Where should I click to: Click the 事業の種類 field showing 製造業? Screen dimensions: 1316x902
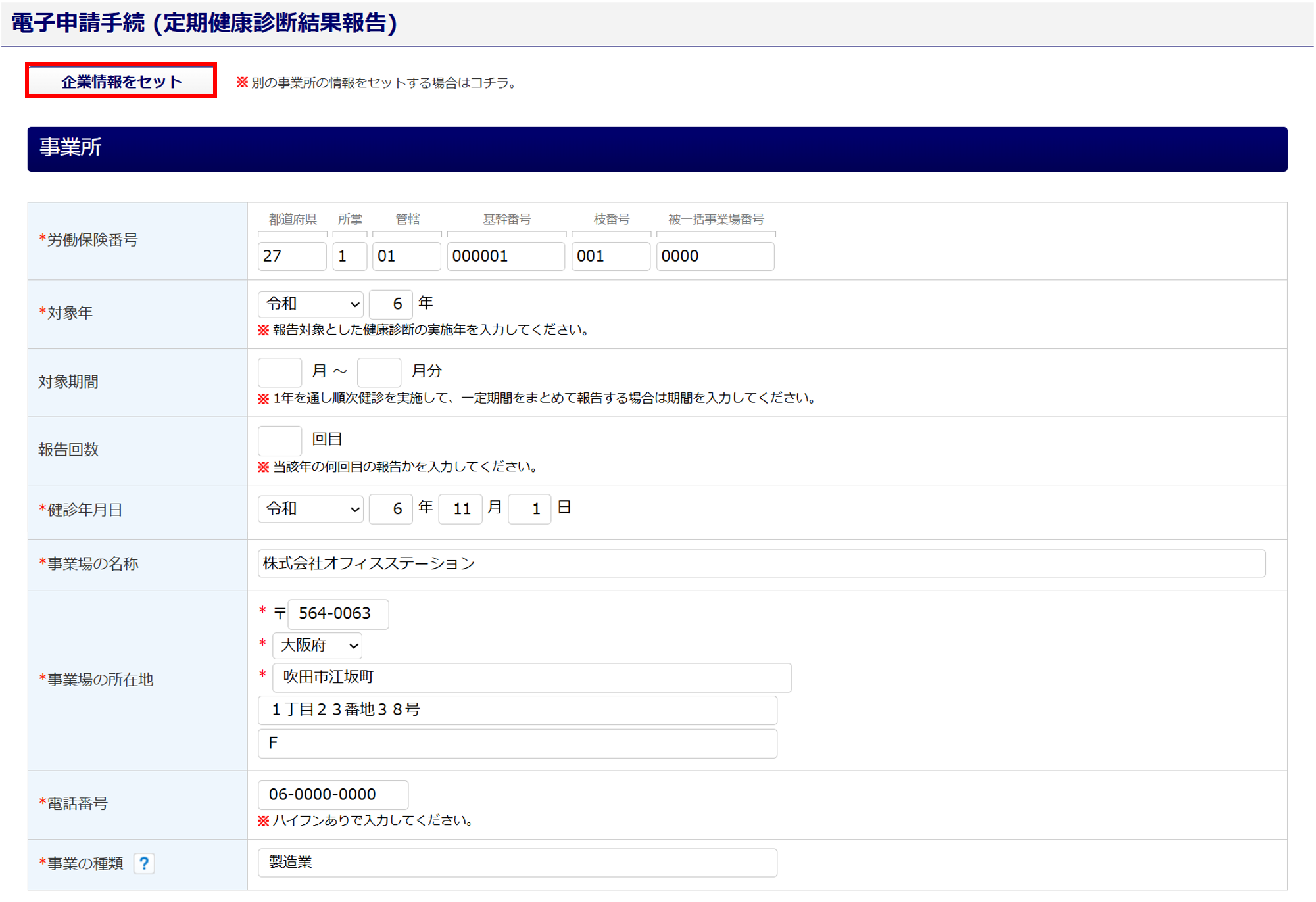pos(517,863)
